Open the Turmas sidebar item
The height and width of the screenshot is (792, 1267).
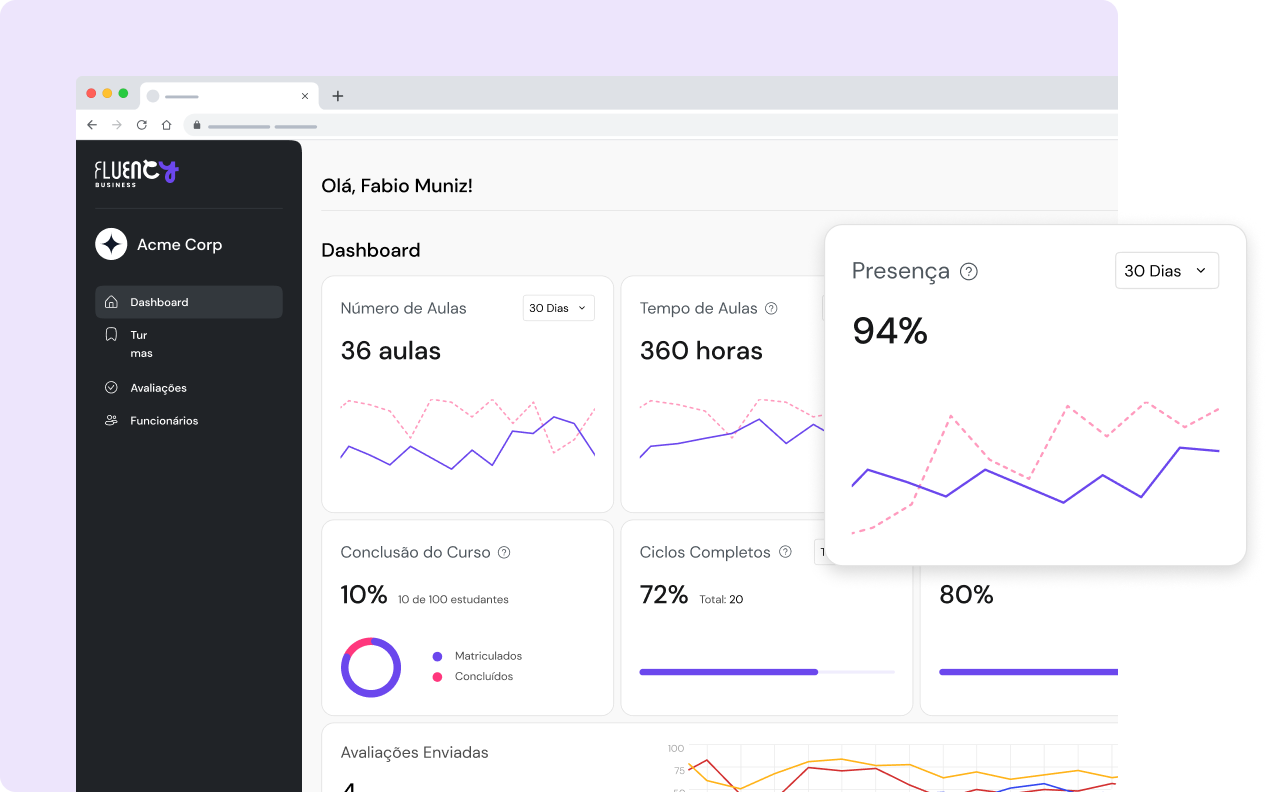pos(189,344)
